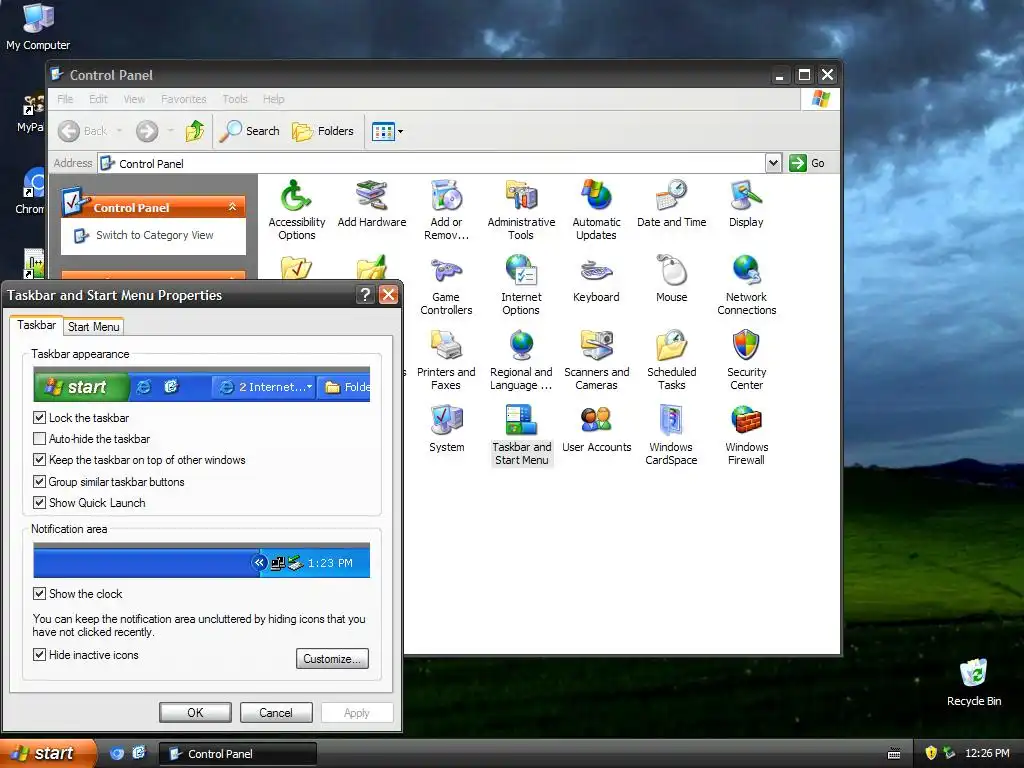
Task: Open Add or Remove Programs icon
Action: [x=446, y=209]
